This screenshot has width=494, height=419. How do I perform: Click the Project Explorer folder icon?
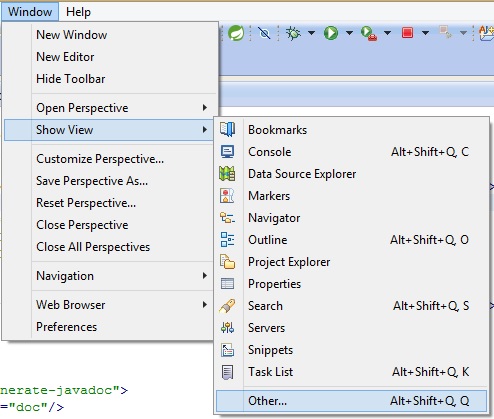coord(227,262)
